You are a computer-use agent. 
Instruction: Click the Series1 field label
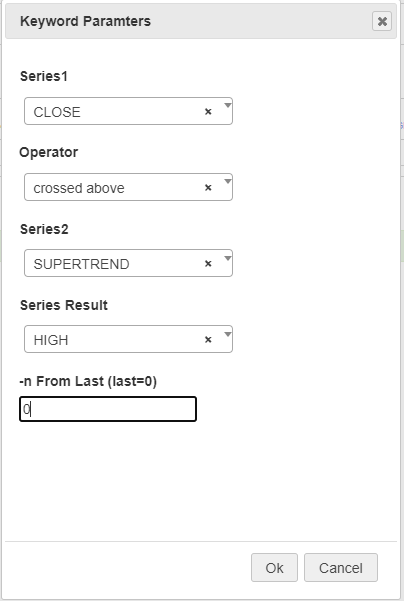[x=44, y=76]
